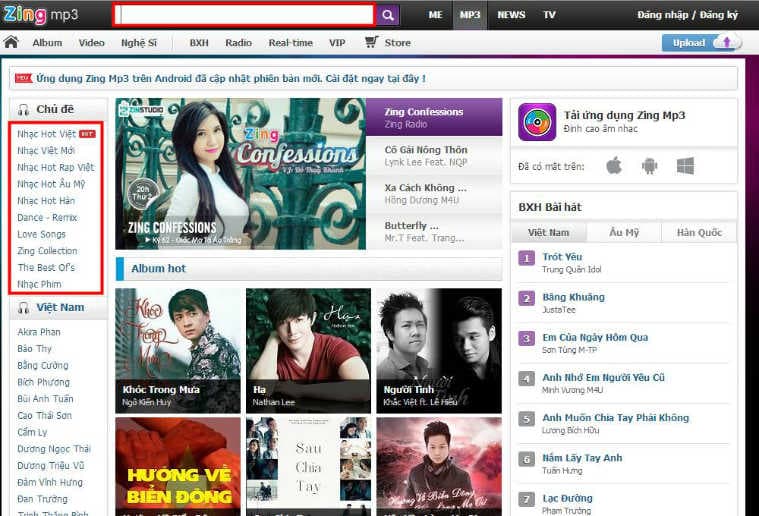Select Cô Gái Nông Thôn in banner list
Viewport: 759px width, 516px height.
(426, 150)
